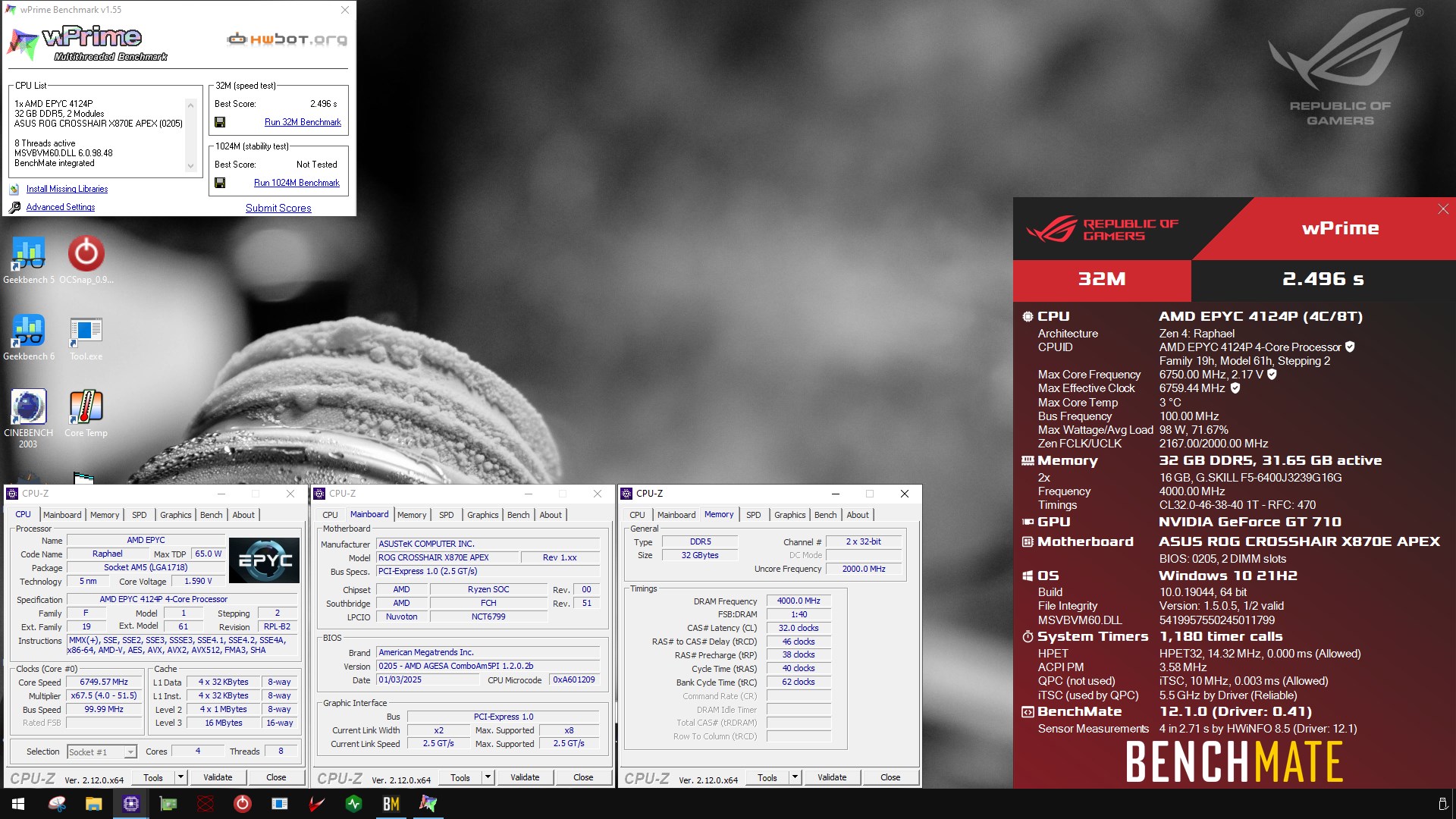Image resolution: width=1456 pixels, height=819 pixels.
Task: Open the Geekbench 5 desktop shortcut
Action: point(28,259)
